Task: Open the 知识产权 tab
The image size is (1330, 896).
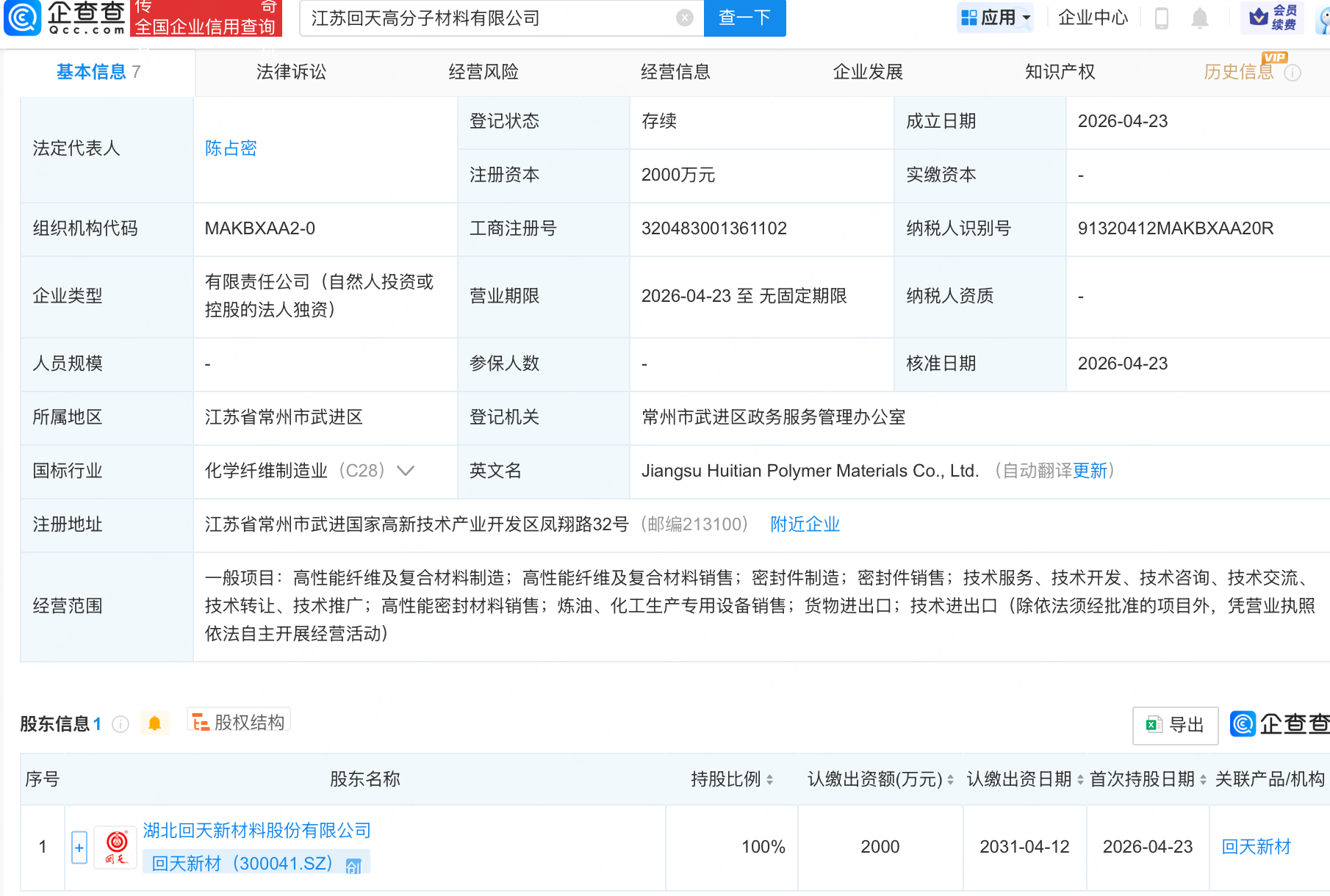Action: [x=1059, y=71]
